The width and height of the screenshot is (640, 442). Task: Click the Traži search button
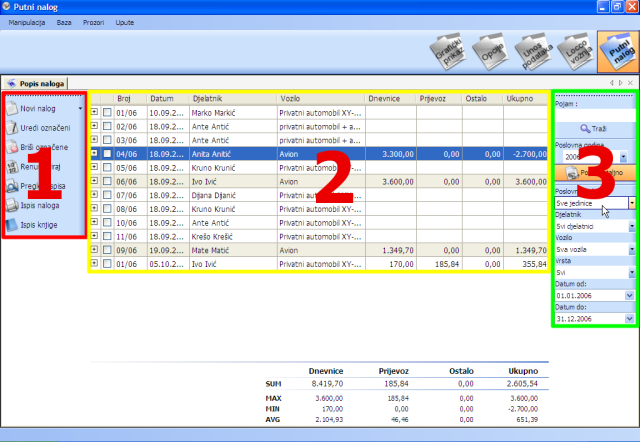tap(595, 129)
